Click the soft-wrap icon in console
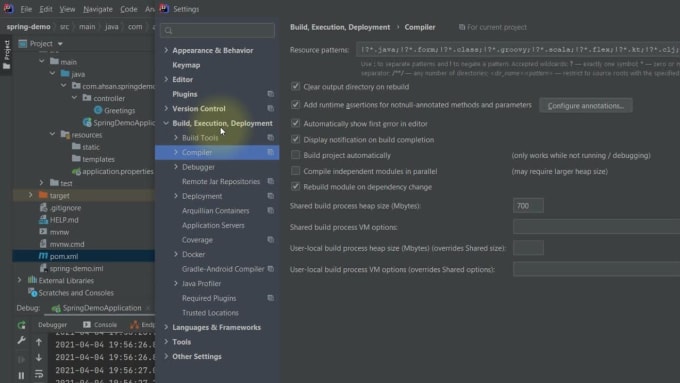This screenshot has height=383, width=680. pyautogui.click(x=39, y=374)
